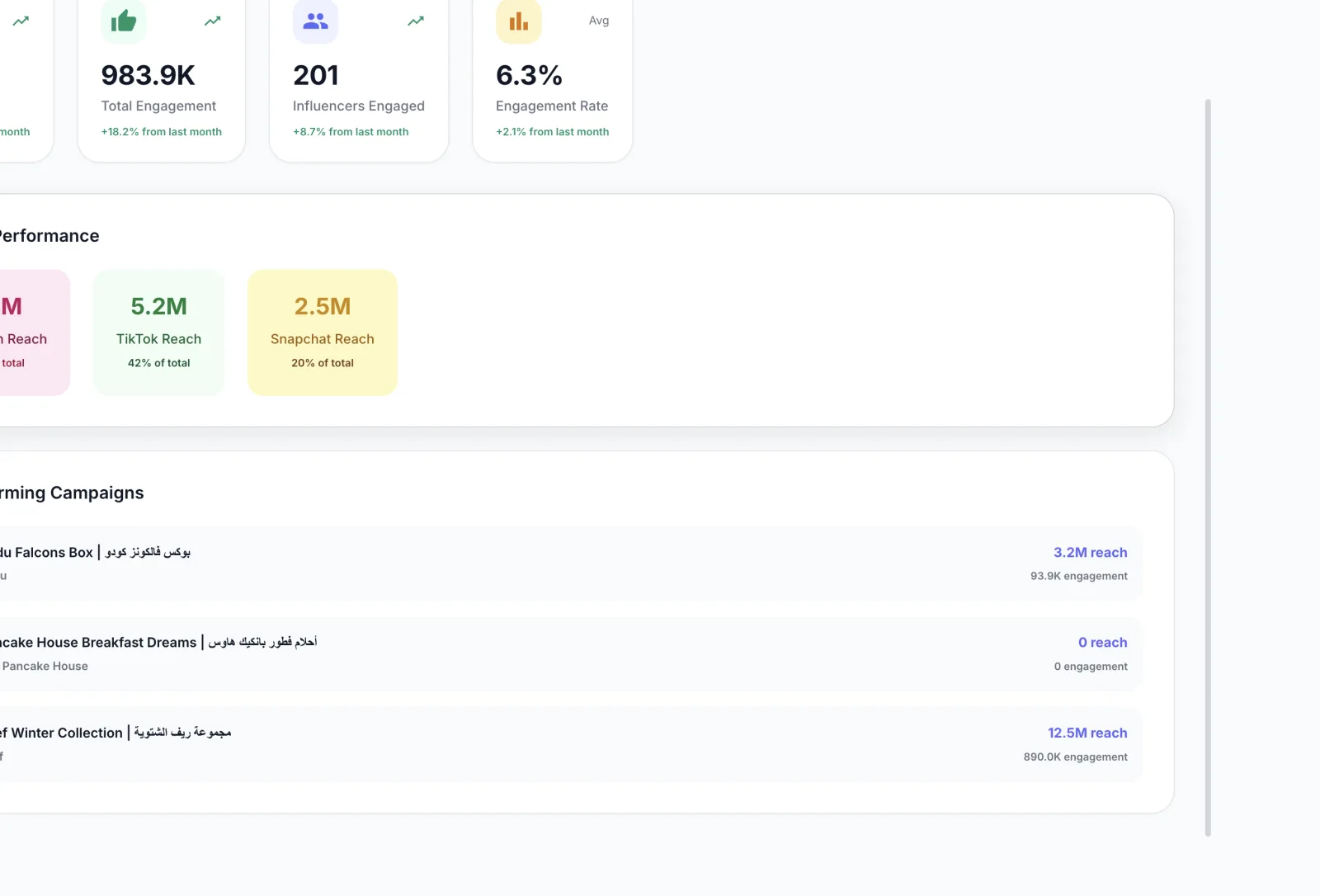This screenshot has width=1320, height=896.
Task: Click the 42% of total label
Action: coord(159,363)
